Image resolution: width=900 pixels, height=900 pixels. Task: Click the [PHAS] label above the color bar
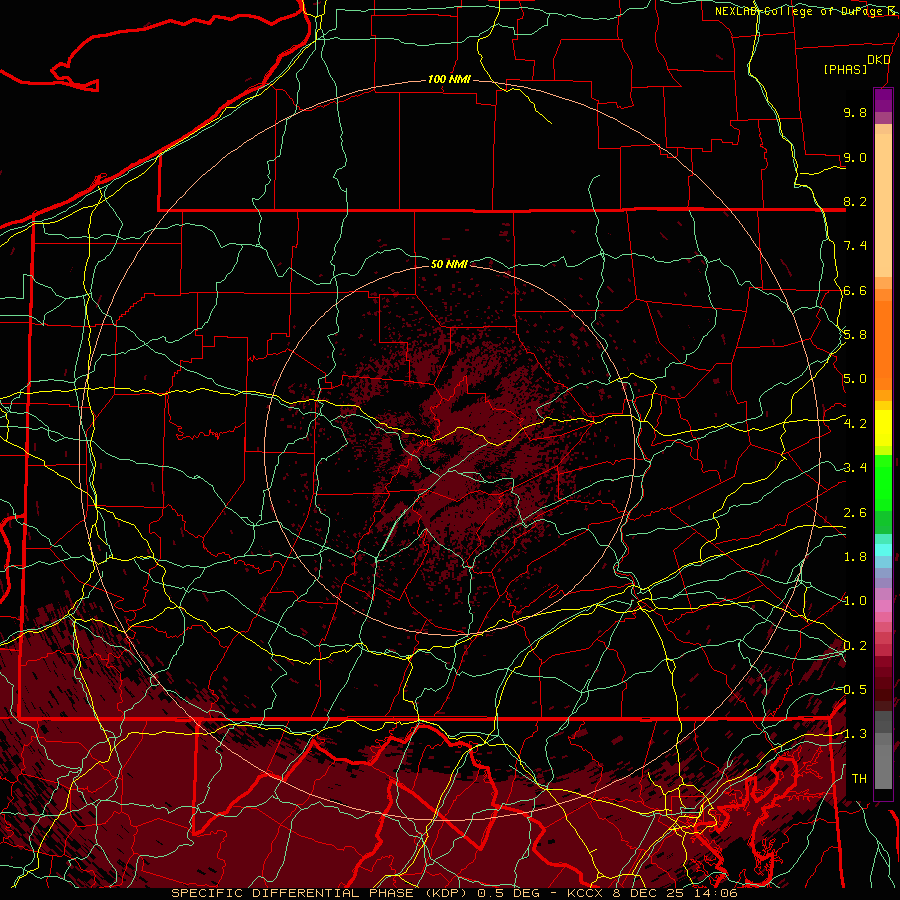click(844, 69)
